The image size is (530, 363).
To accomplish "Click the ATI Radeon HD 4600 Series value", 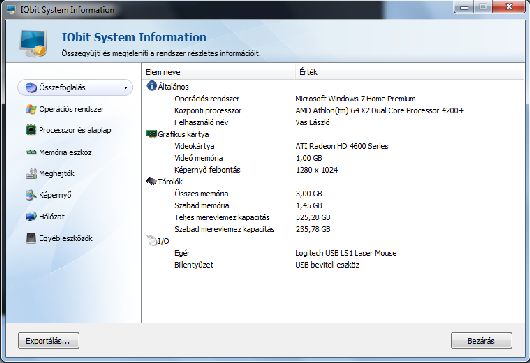I will pos(342,146).
